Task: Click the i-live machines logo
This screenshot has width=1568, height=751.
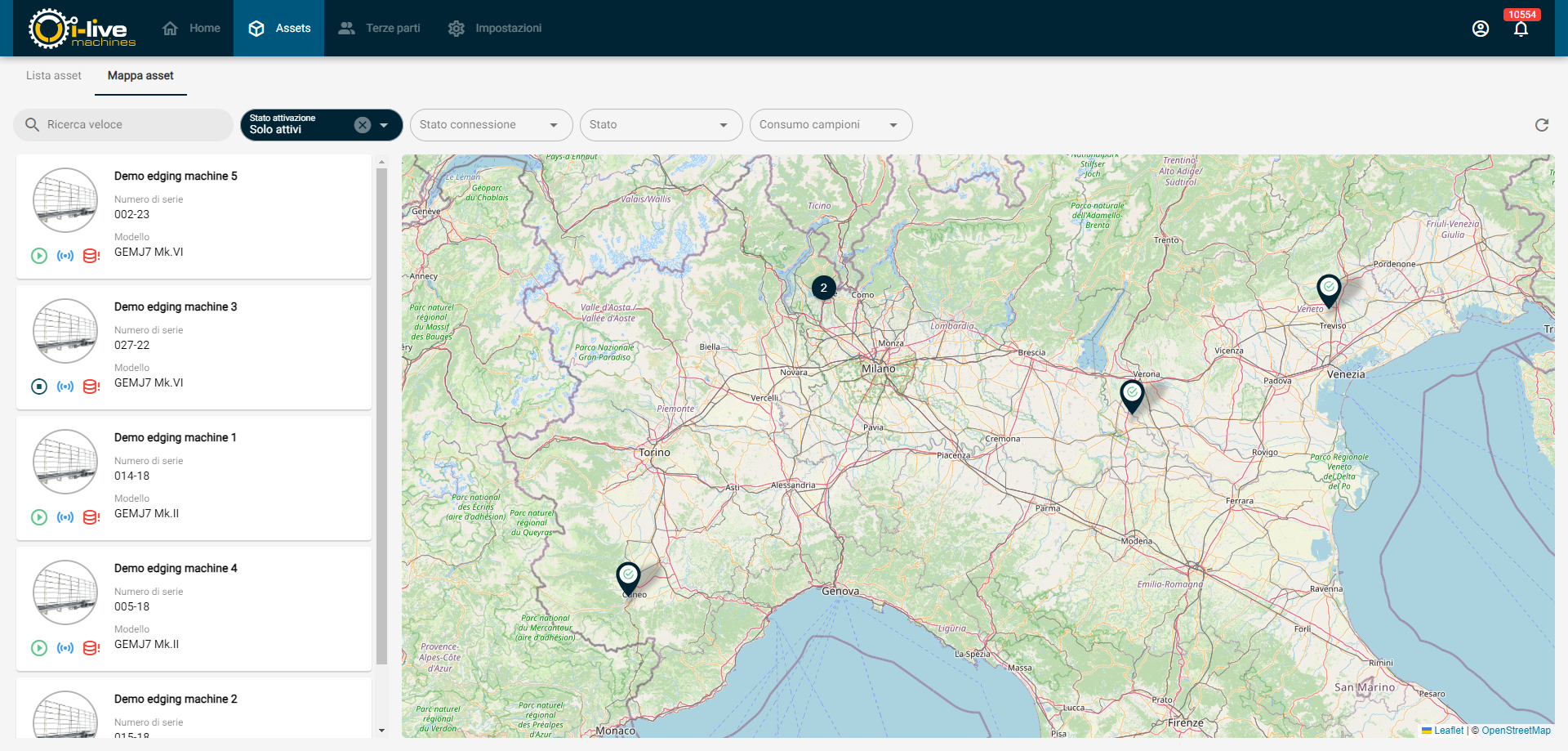Action: tap(82, 29)
